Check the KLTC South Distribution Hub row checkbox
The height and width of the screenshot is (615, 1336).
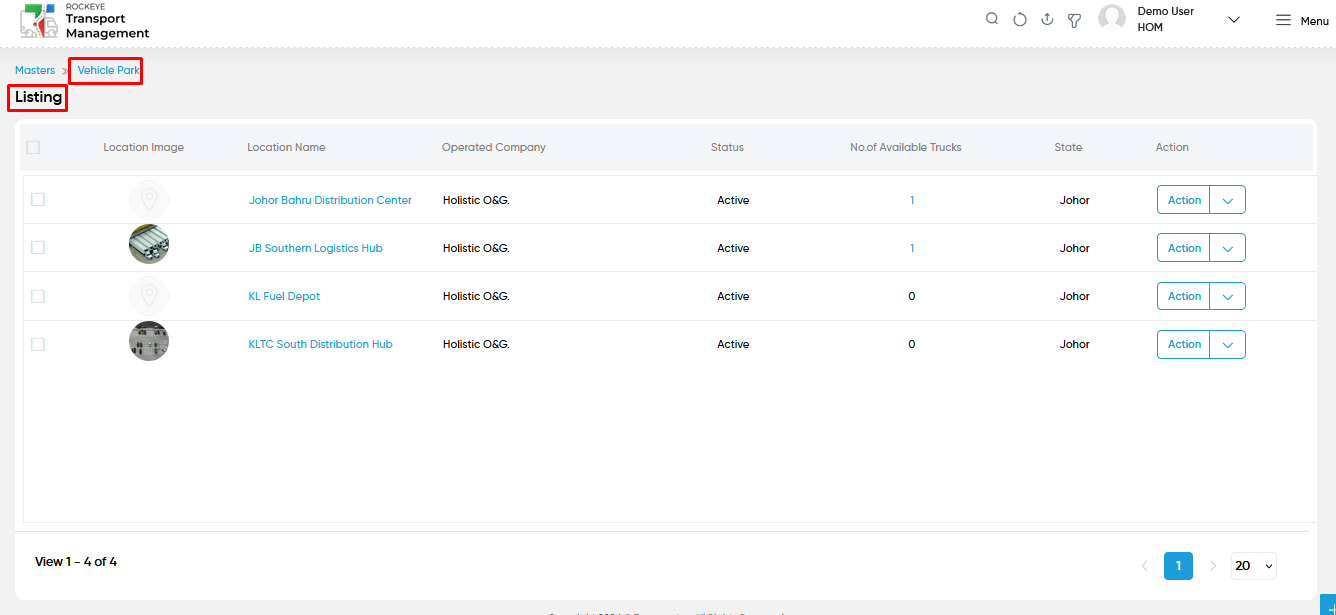pos(38,344)
